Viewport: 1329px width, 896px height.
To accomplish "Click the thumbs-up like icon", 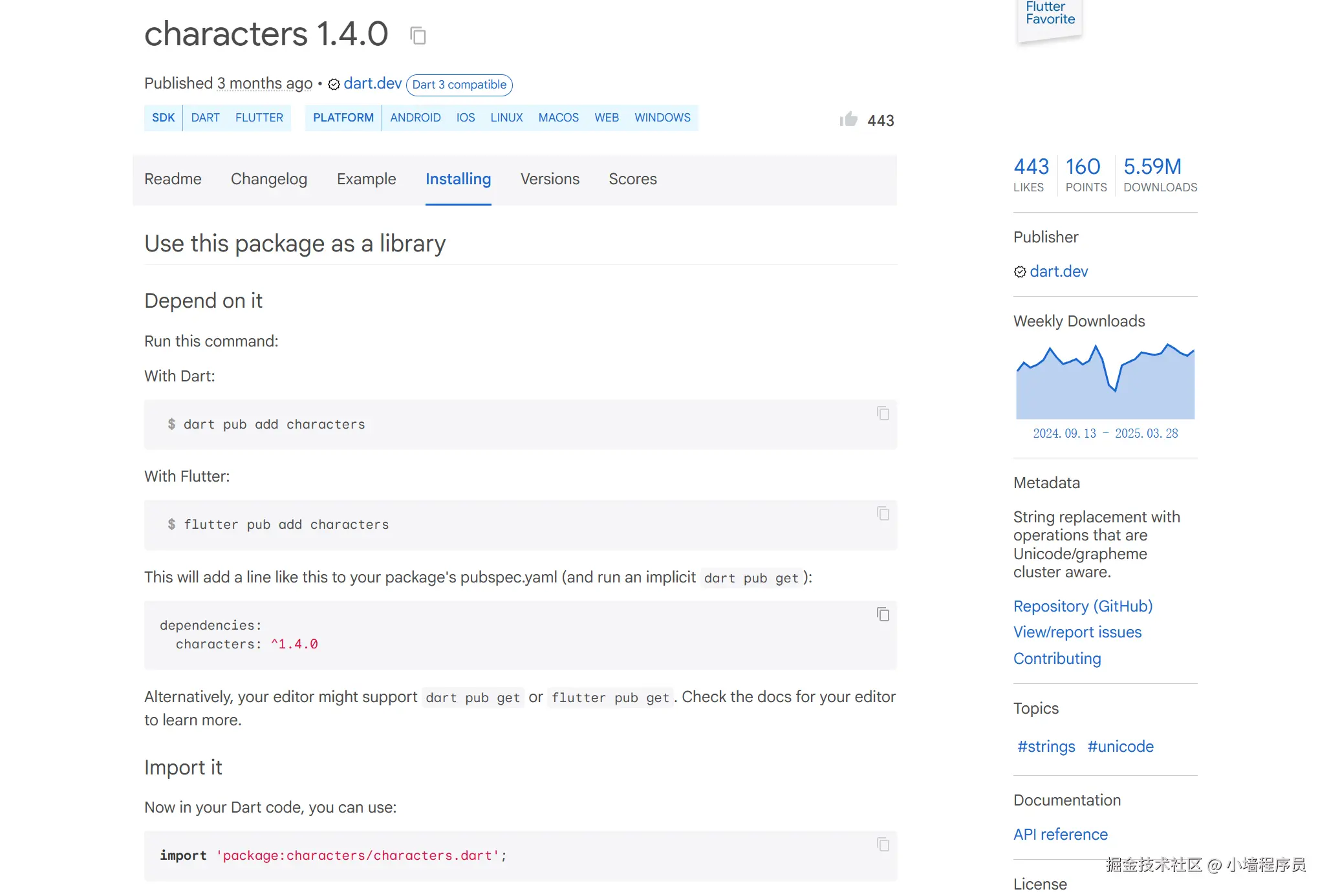I will pyautogui.click(x=848, y=120).
